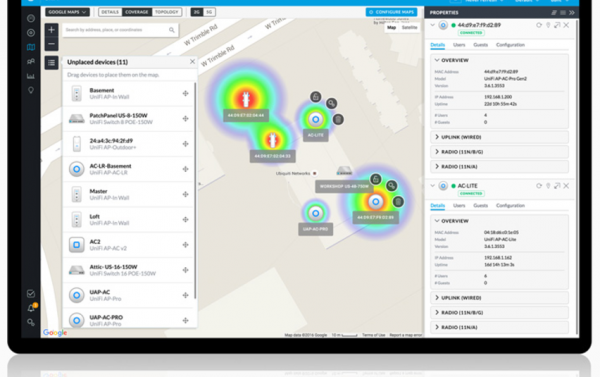Click the move handle for PatchPanel US-8-150W
600x377 pixels.
point(186,119)
